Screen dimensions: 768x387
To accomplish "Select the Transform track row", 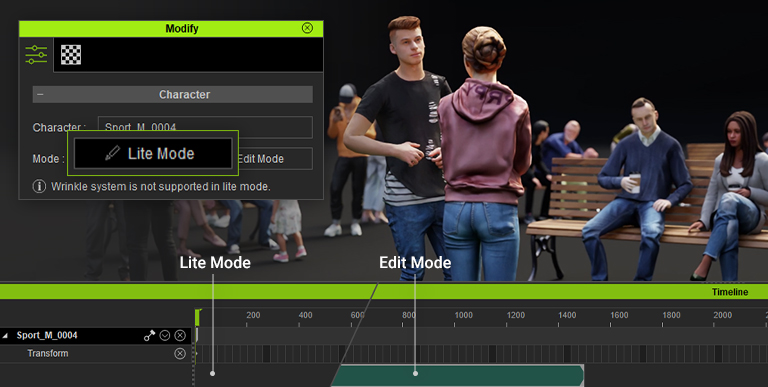I will coord(96,354).
